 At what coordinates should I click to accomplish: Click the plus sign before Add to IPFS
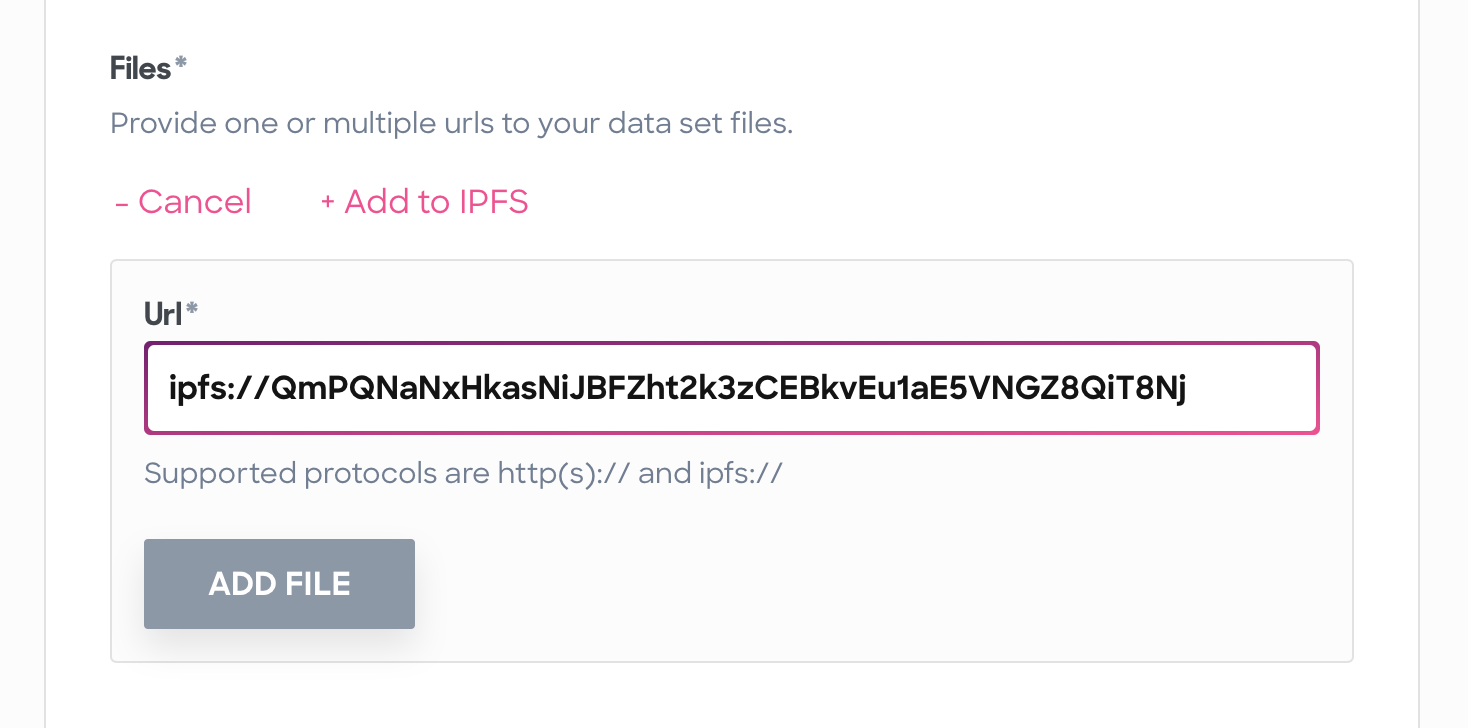327,203
